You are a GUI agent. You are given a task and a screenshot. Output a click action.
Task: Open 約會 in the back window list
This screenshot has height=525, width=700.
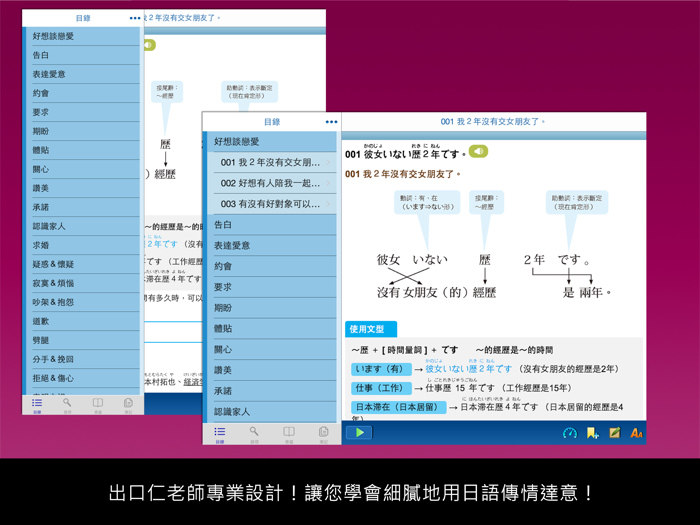(x=83, y=93)
